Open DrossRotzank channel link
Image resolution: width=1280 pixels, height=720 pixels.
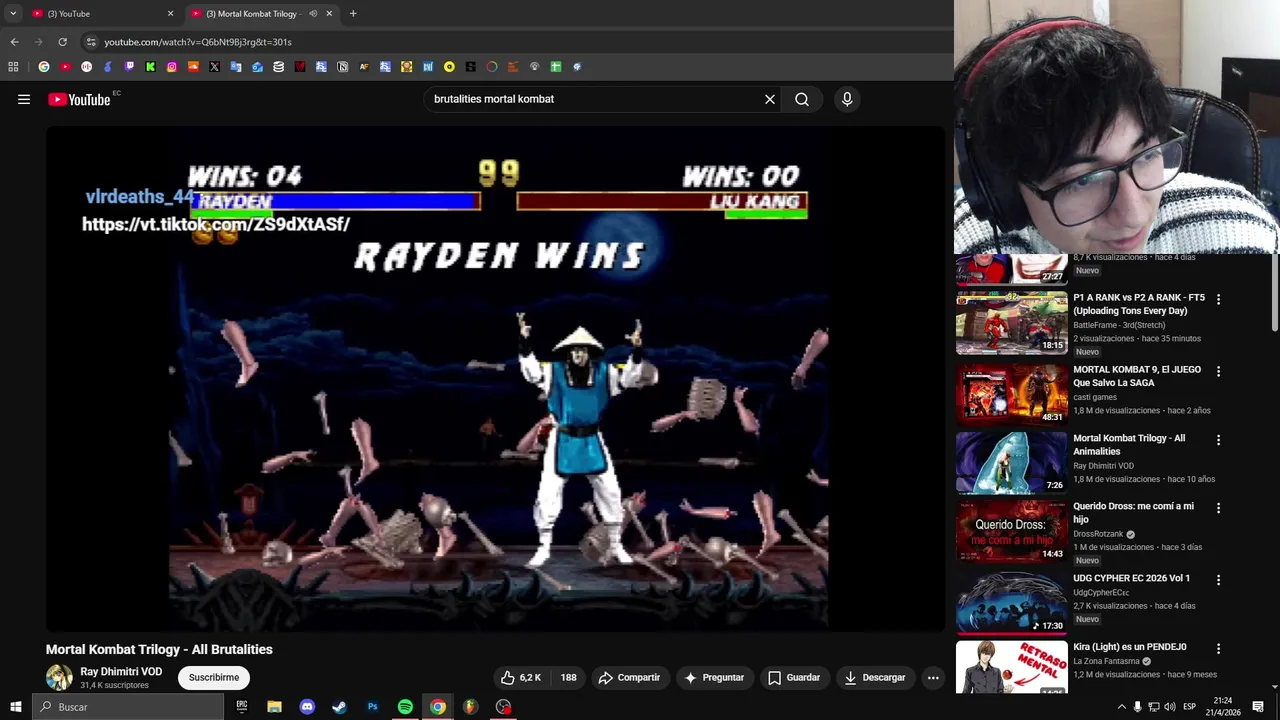point(1098,534)
